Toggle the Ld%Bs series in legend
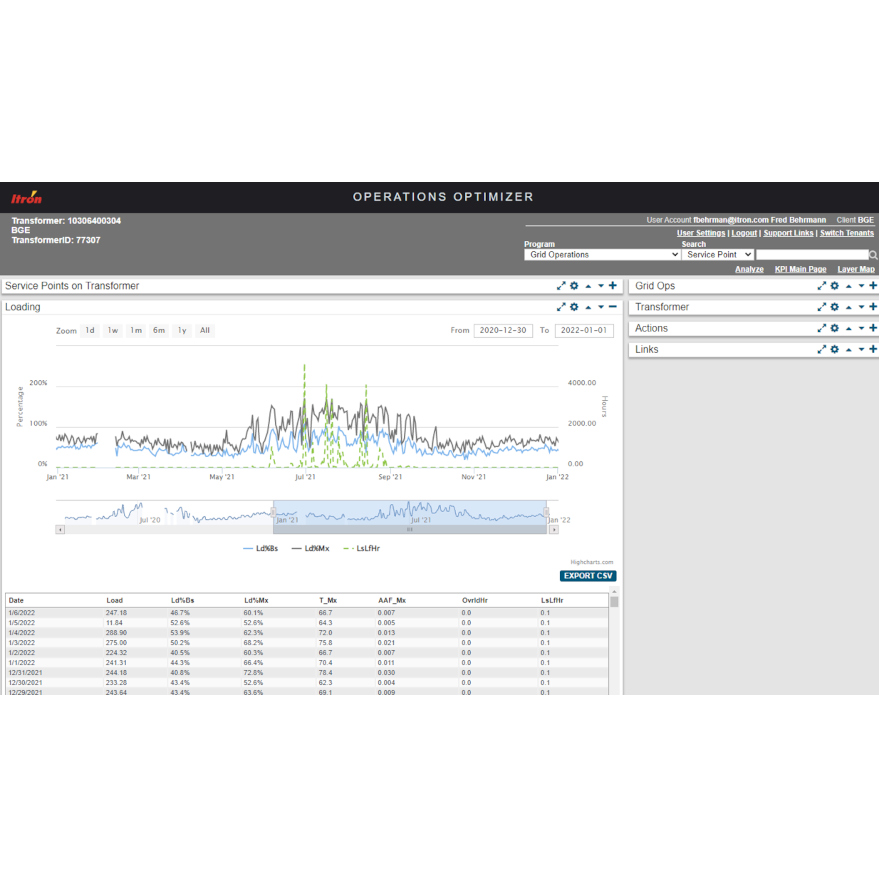The height and width of the screenshot is (879, 879). pyautogui.click(x=261, y=548)
